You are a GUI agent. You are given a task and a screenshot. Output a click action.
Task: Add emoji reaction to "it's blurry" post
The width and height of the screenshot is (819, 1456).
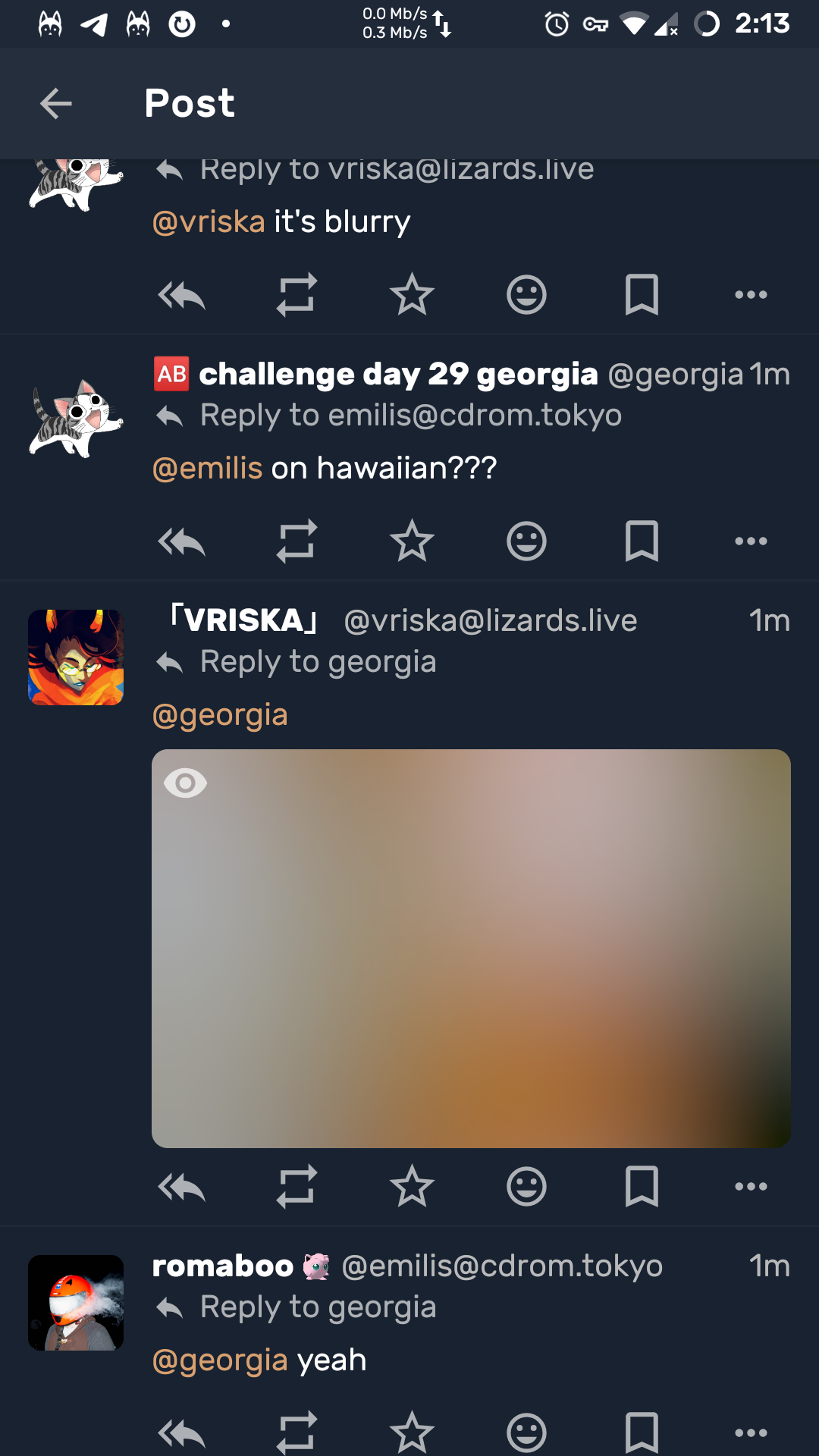(x=526, y=295)
